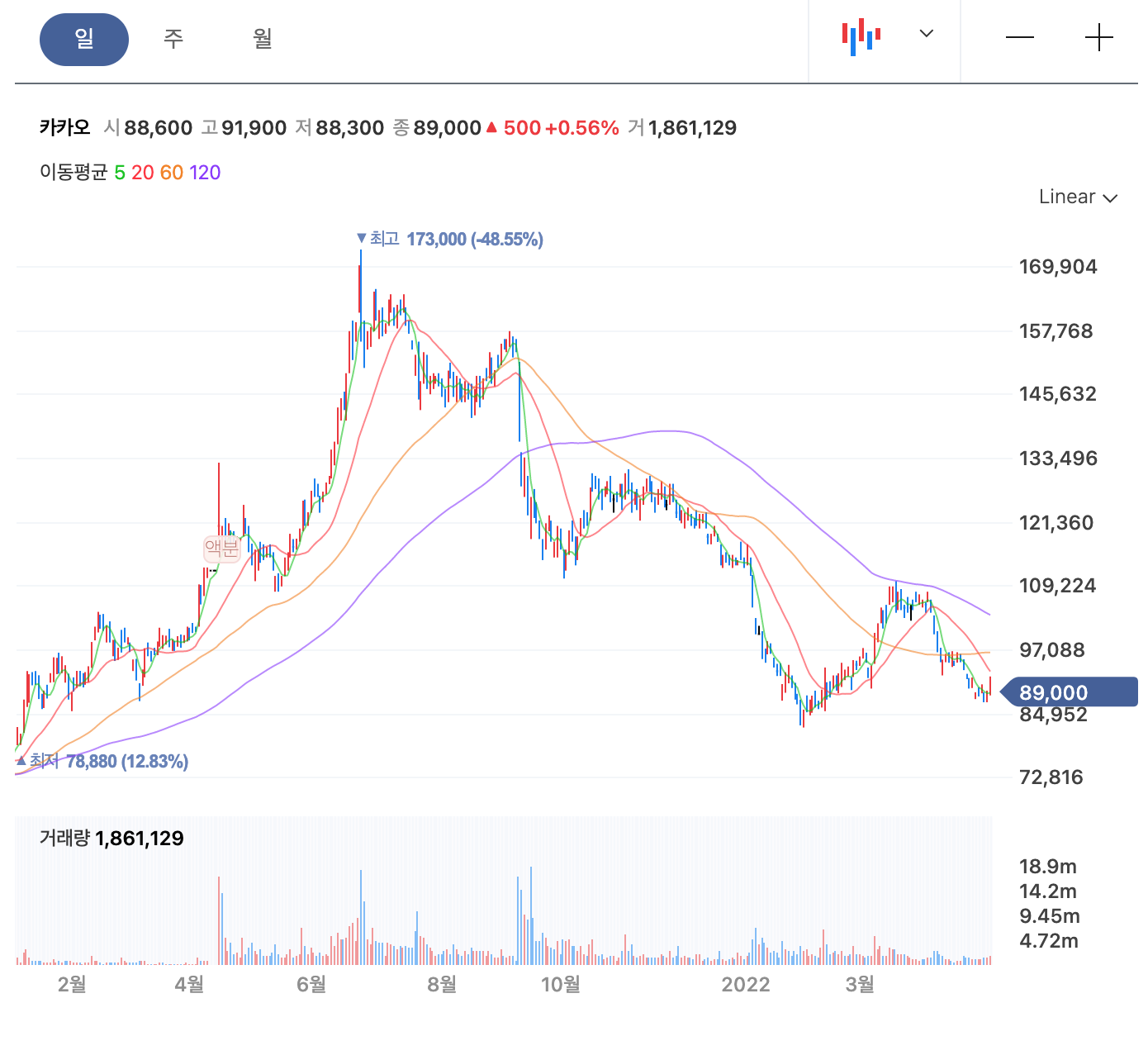This screenshot has height=1041, width=1148.
Task: Click the 97,088 price axis label
Action: (x=1052, y=650)
